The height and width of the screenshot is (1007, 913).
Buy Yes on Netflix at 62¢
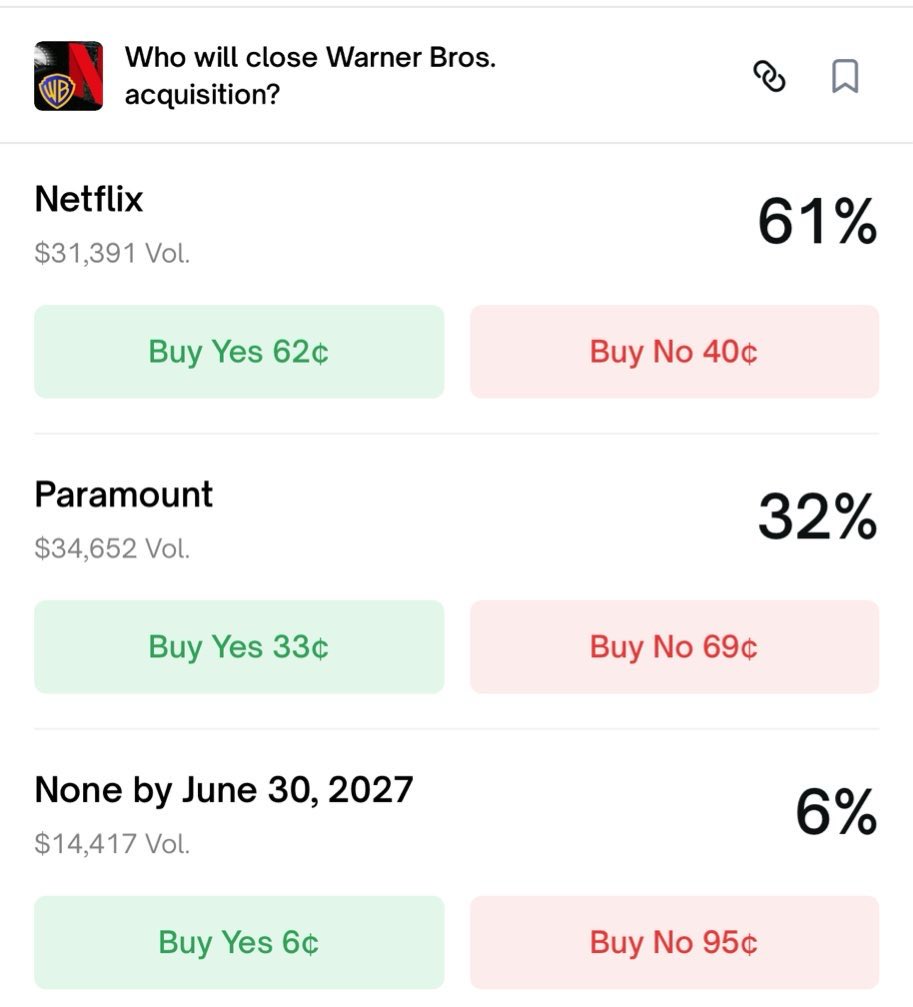[239, 352]
